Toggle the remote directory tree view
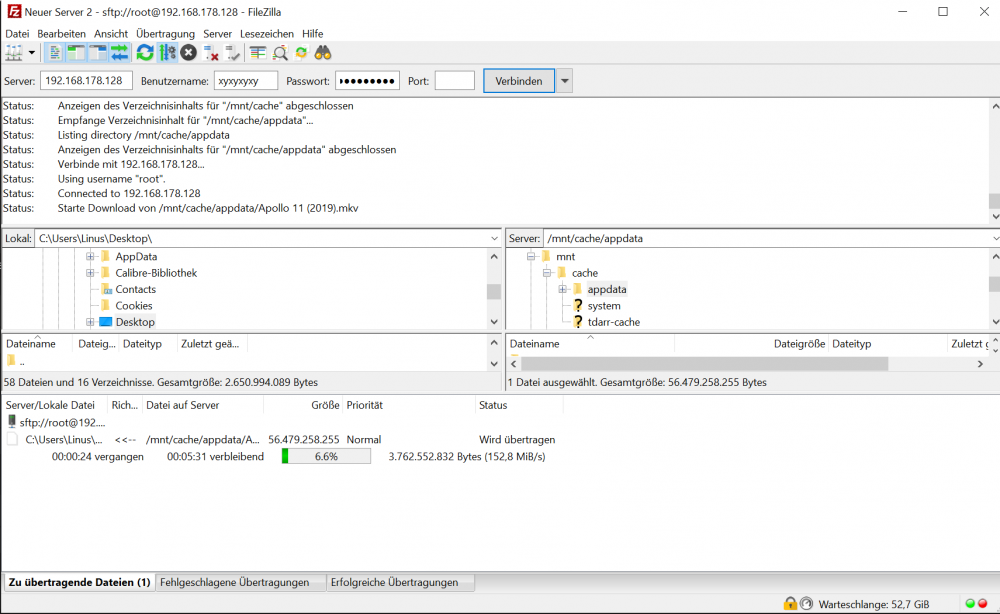Viewport: 1000px width, 614px height. point(98,53)
